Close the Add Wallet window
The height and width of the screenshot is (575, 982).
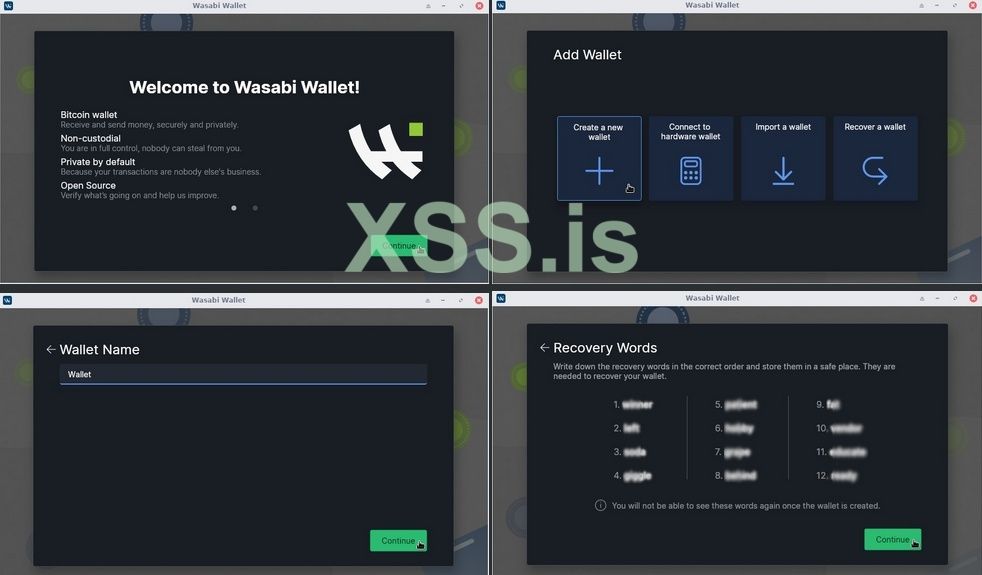[973, 5]
